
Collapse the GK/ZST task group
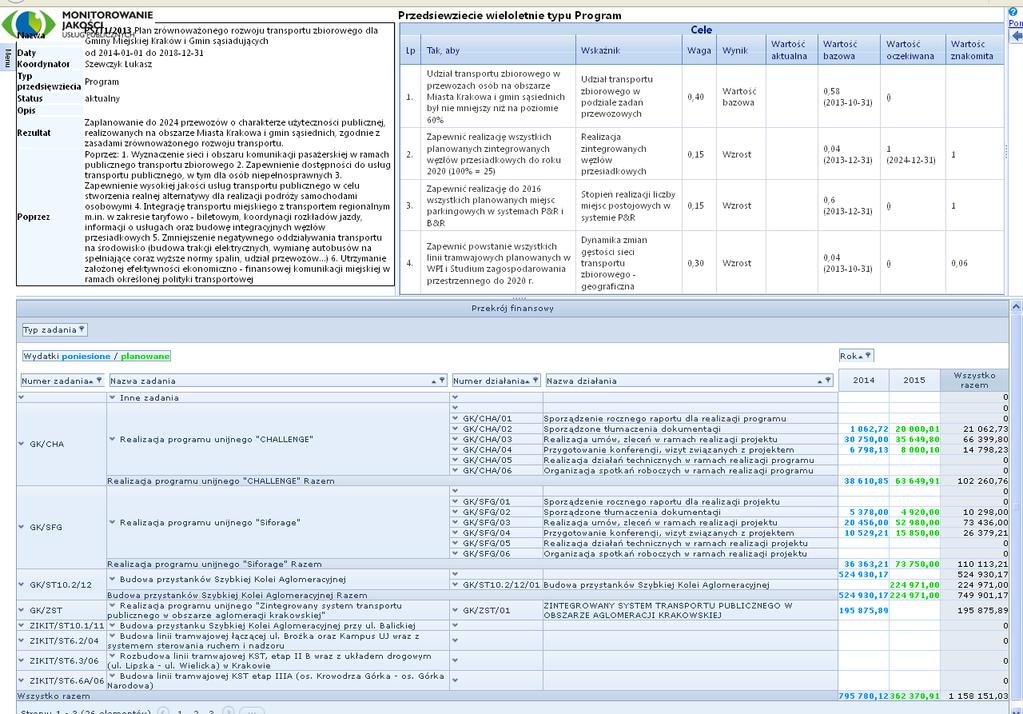coord(22,610)
